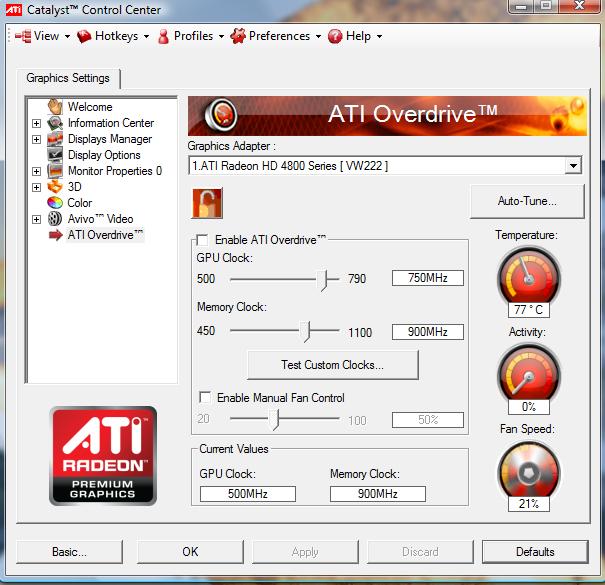Screen dimensions: 605x585
Task: Select Display Options tree item
Action: click(104, 155)
